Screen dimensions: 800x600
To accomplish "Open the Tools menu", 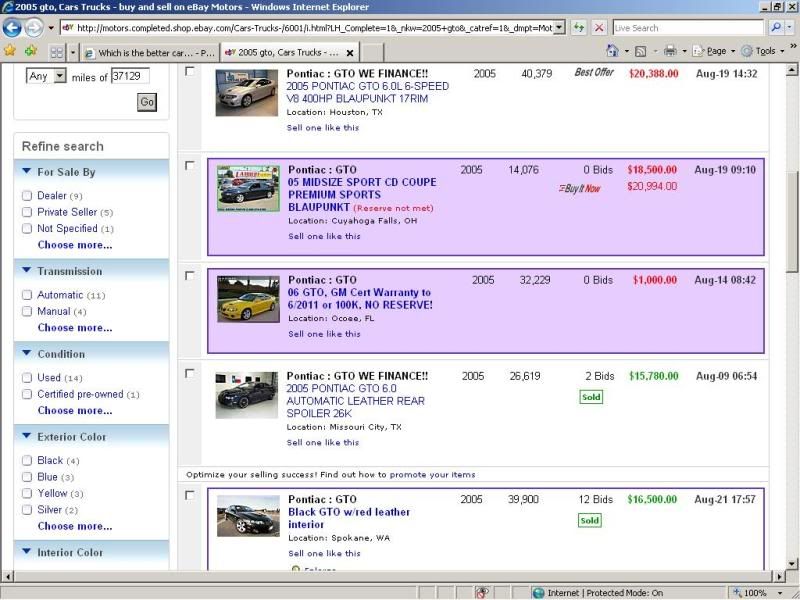I will click(x=766, y=51).
